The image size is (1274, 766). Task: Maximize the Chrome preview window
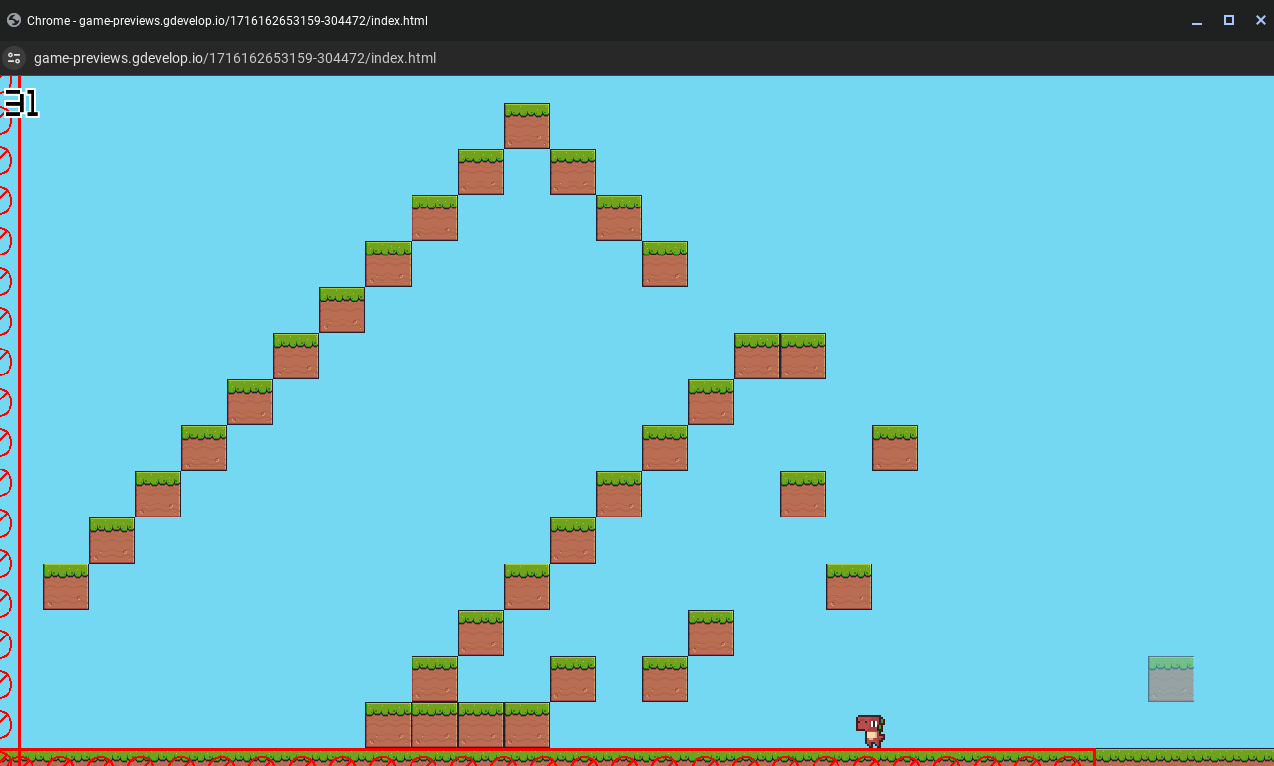click(x=1229, y=20)
